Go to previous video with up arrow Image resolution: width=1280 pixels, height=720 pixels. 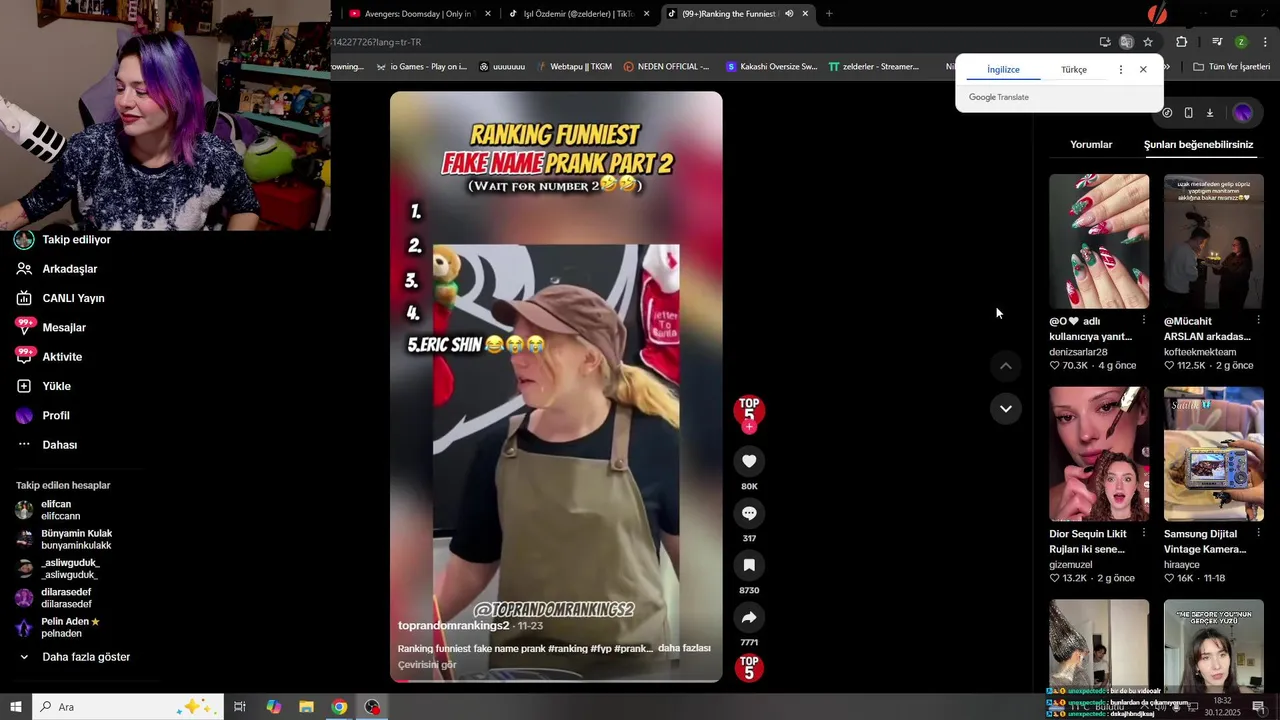pos(1006,366)
